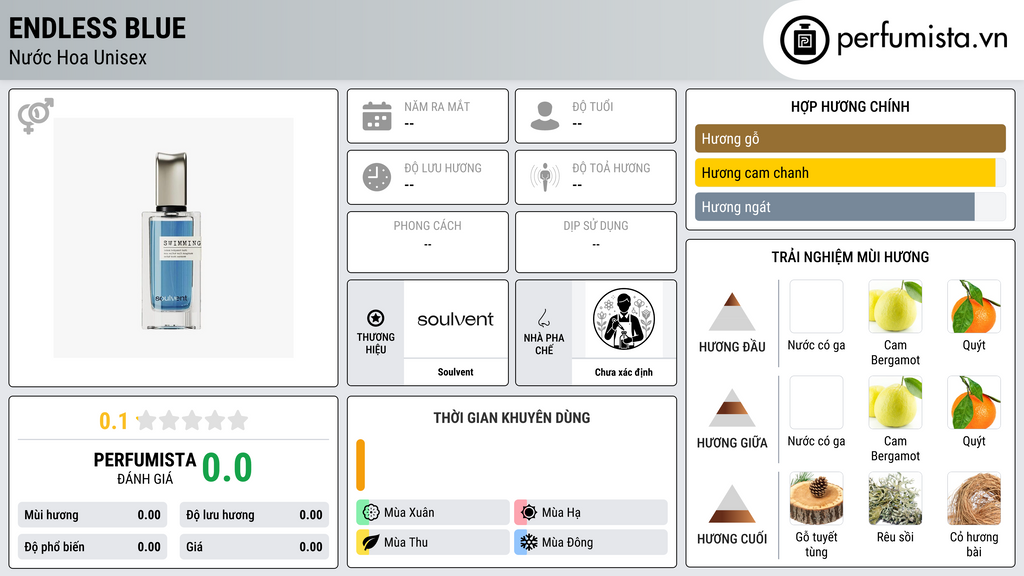Click the star badge Thương Hiệu icon
The width and height of the screenshot is (1024, 576).
(376, 318)
